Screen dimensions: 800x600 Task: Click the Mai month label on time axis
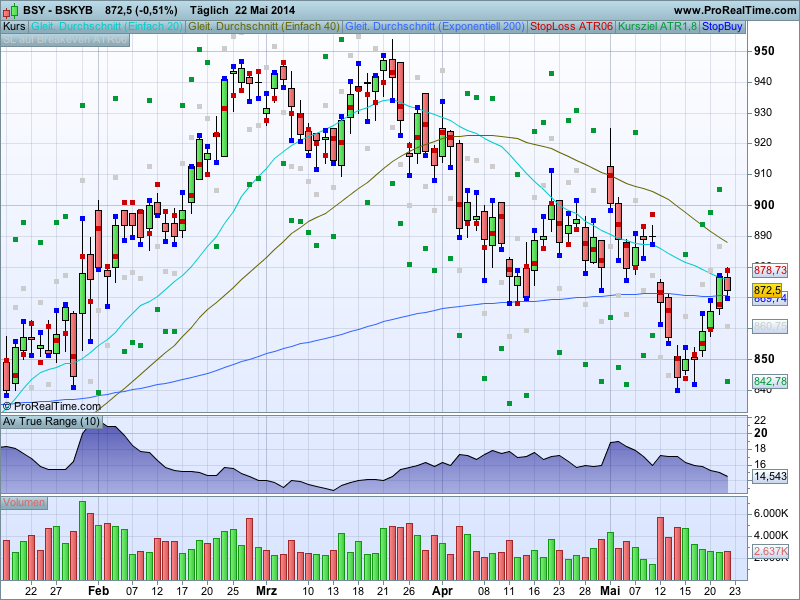610,591
